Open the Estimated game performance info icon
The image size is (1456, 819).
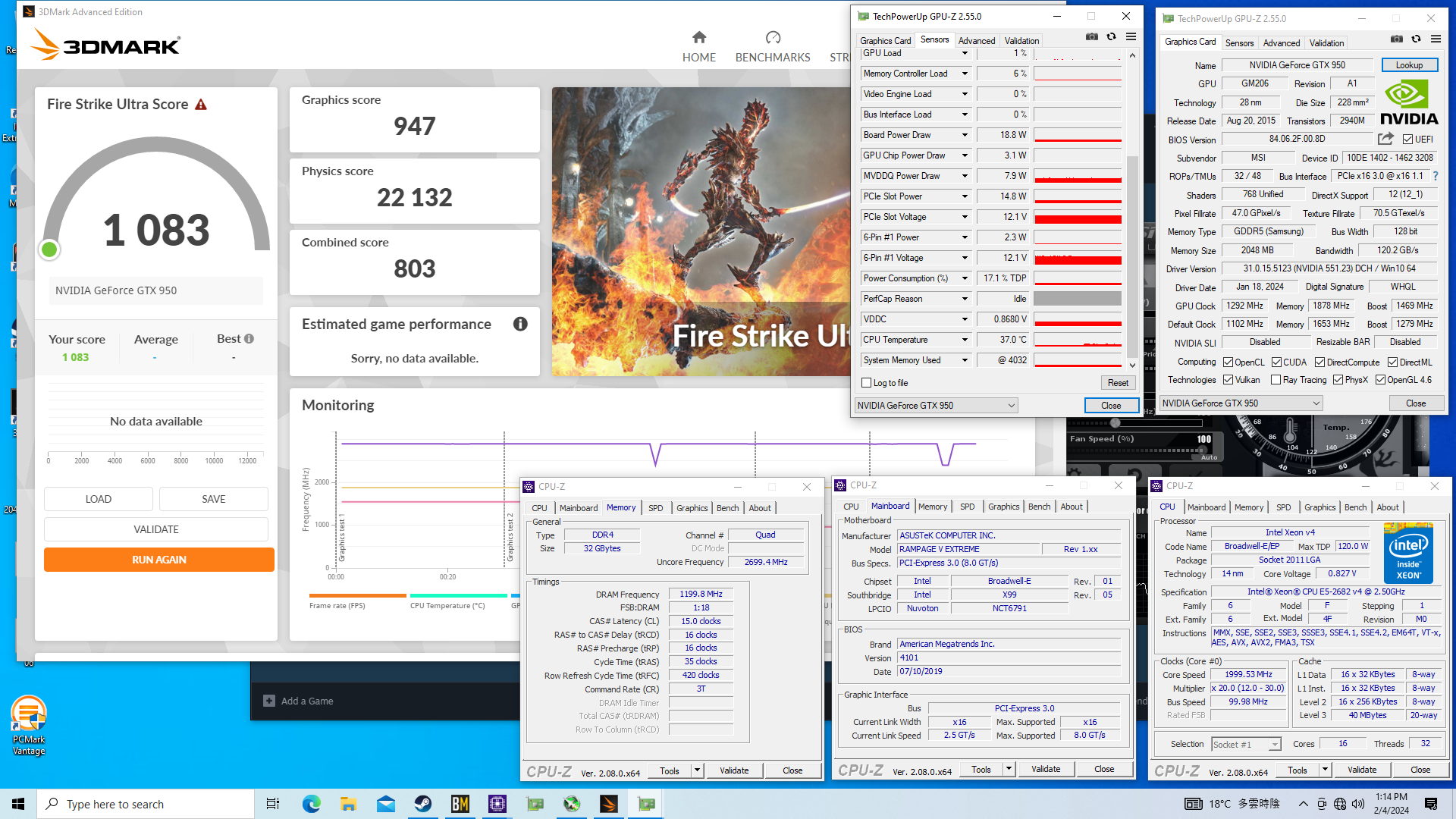(520, 324)
